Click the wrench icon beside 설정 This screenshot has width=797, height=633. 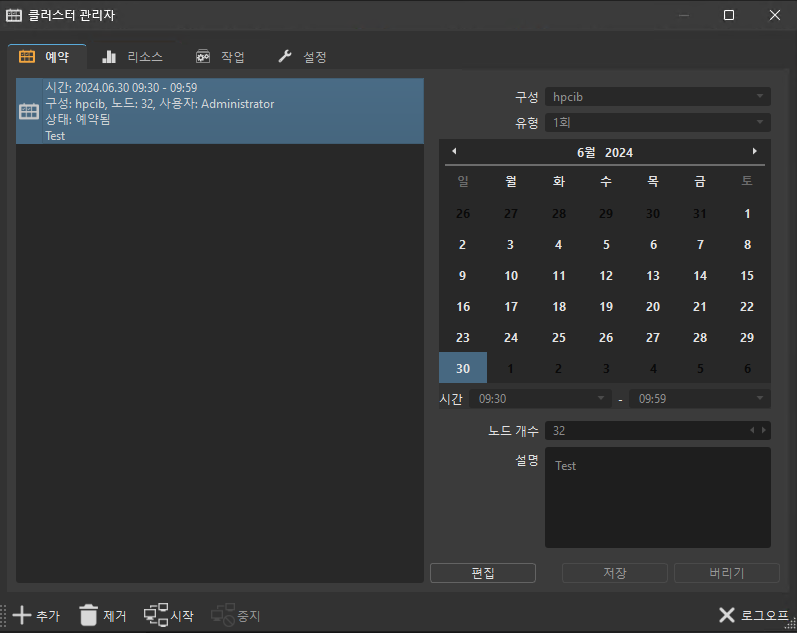[x=285, y=56]
